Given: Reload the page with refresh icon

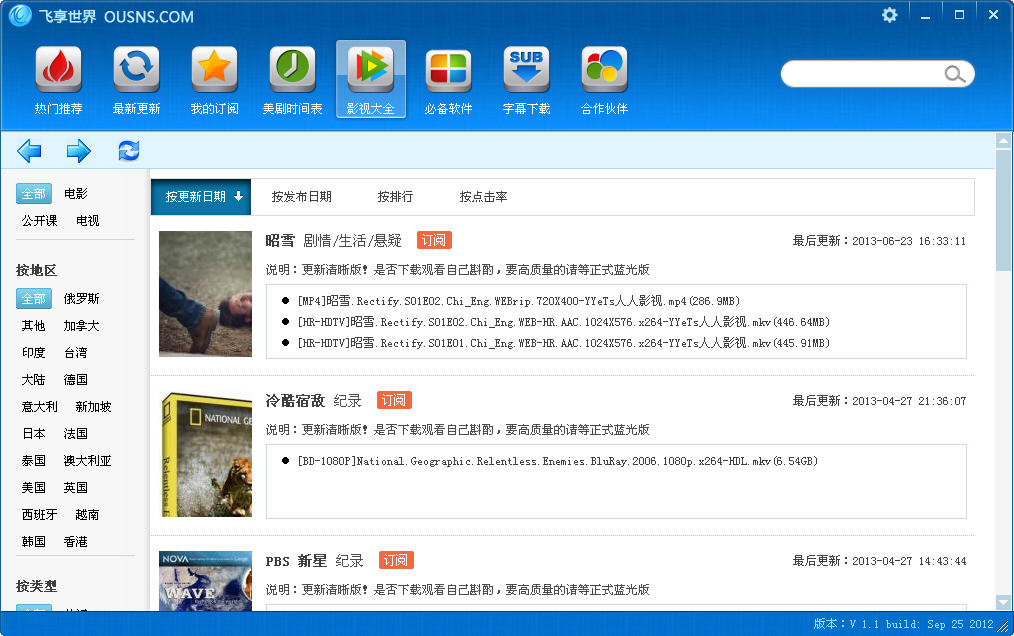Looking at the screenshot, I should pos(129,151).
